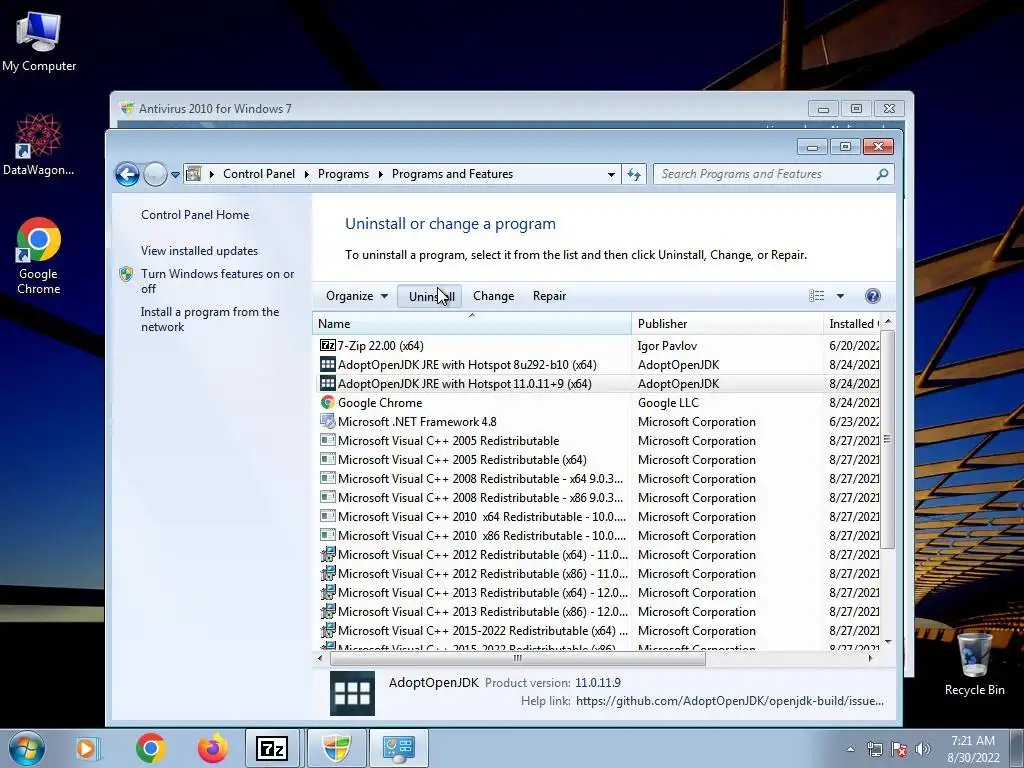Click the search magnifier icon

pos(882,174)
